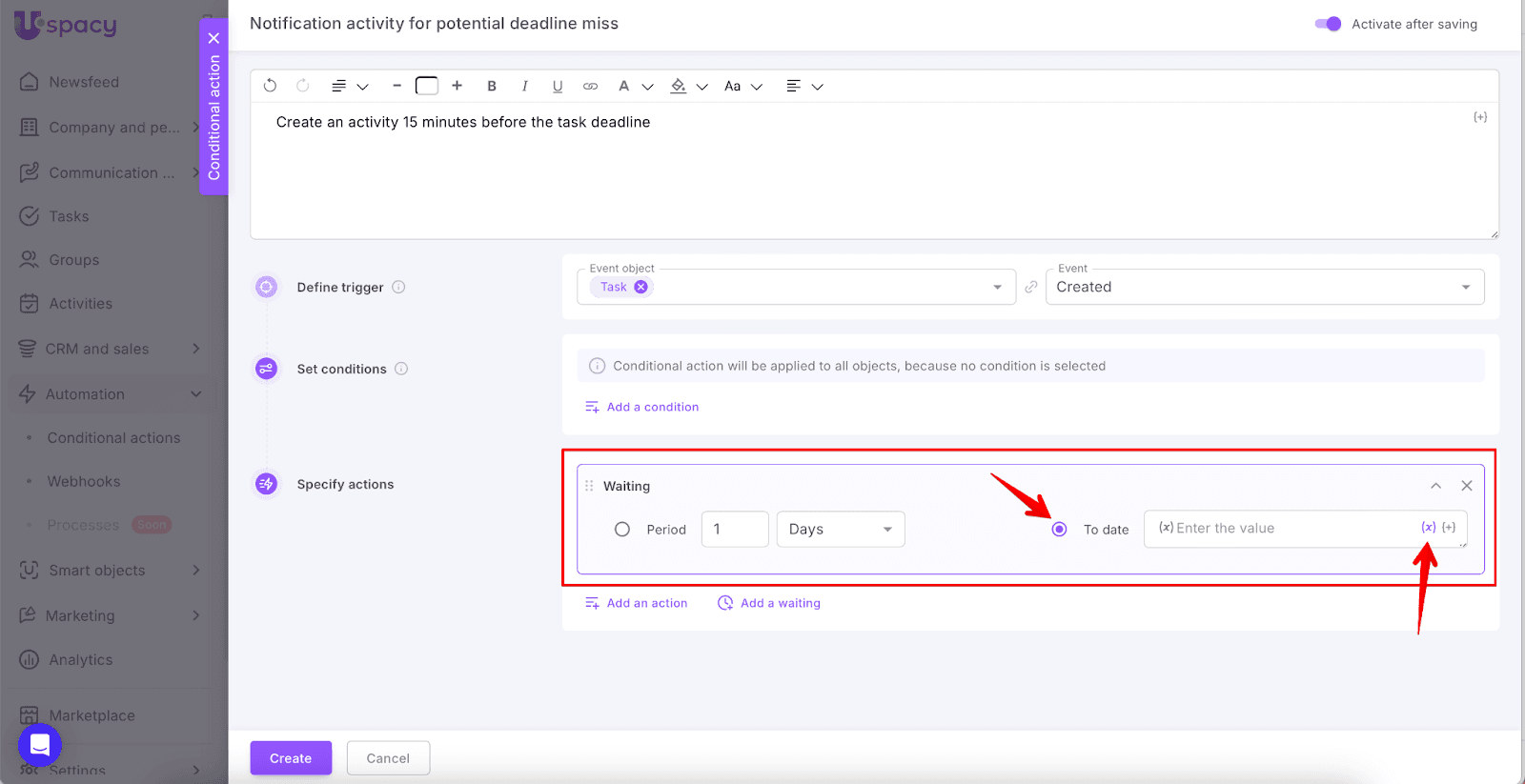Screen dimensions: 1525x784
Task: Toggle the Activate after saving switch
Action: click(x=1328, y=24)
